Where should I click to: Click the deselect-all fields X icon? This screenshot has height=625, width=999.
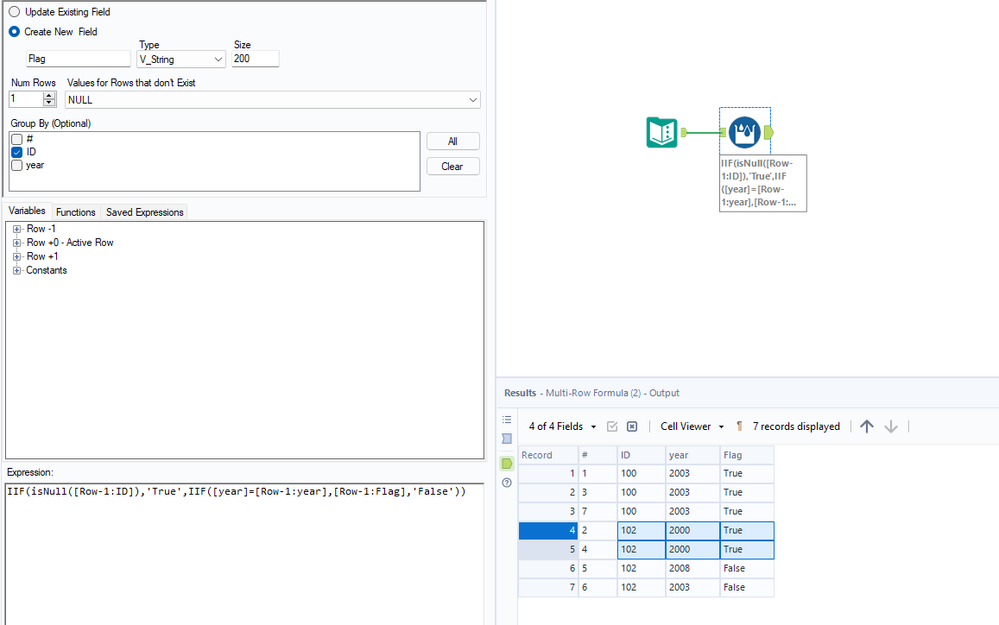click(632, 426)
